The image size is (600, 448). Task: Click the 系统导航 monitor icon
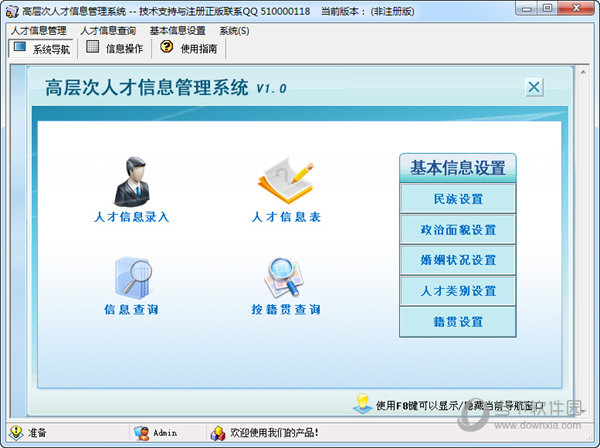[x=20, y=47]
